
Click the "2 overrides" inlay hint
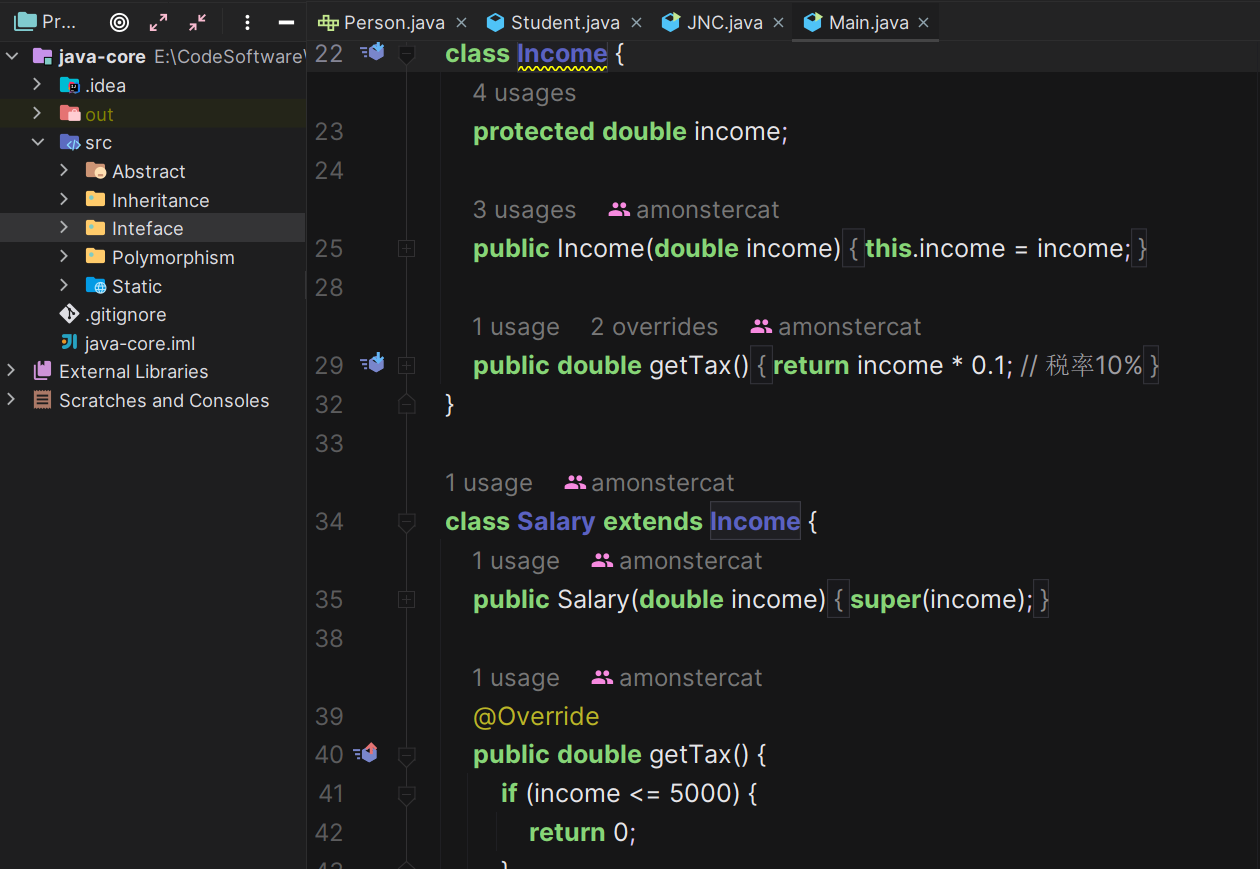point(654,327)
